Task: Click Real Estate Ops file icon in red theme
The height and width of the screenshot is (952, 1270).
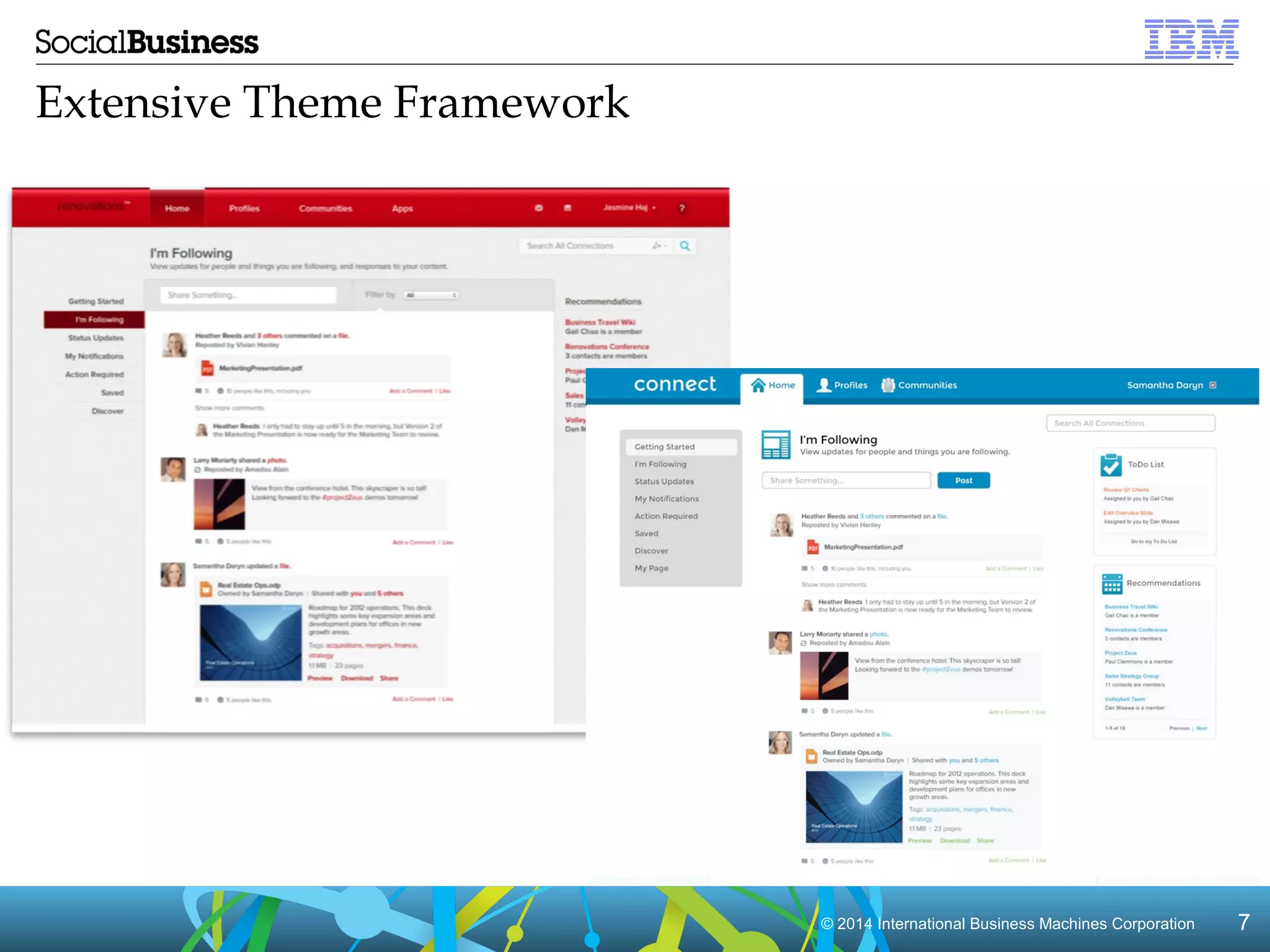Action: [x=206, y=589]
